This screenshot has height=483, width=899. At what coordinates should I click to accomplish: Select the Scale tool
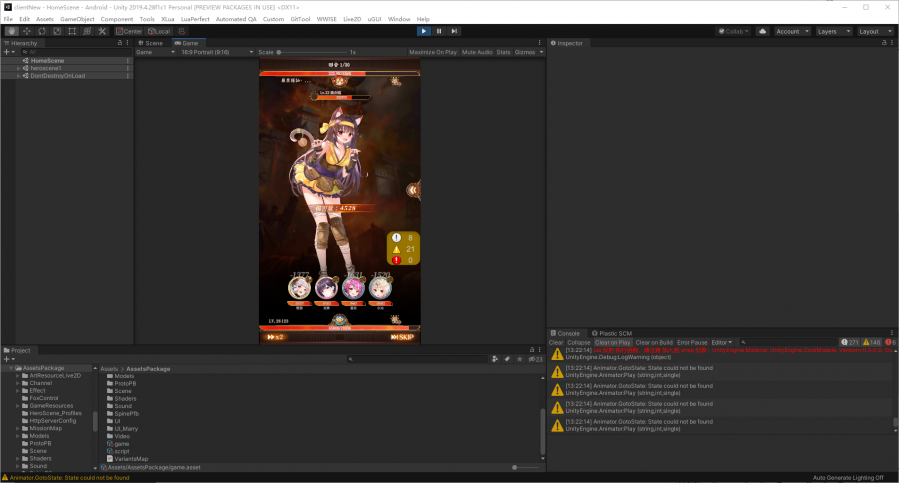point(57,31)
